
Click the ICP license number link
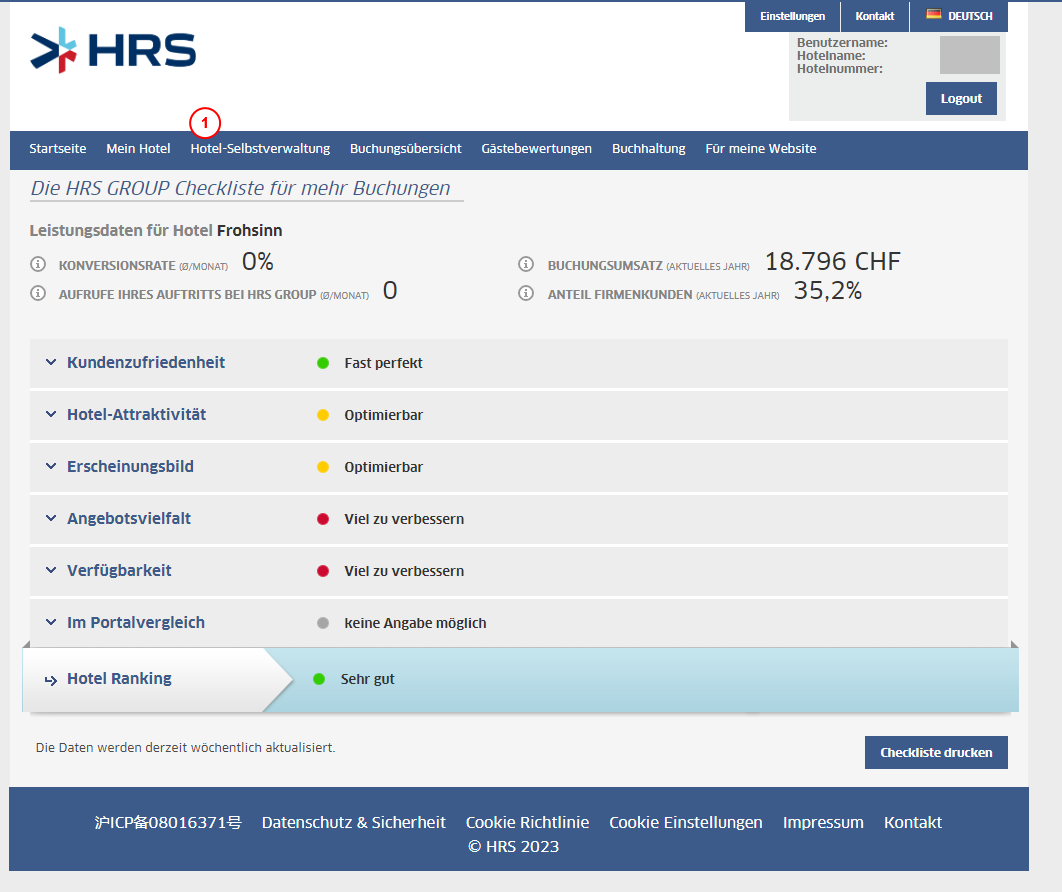coord(168,822)
